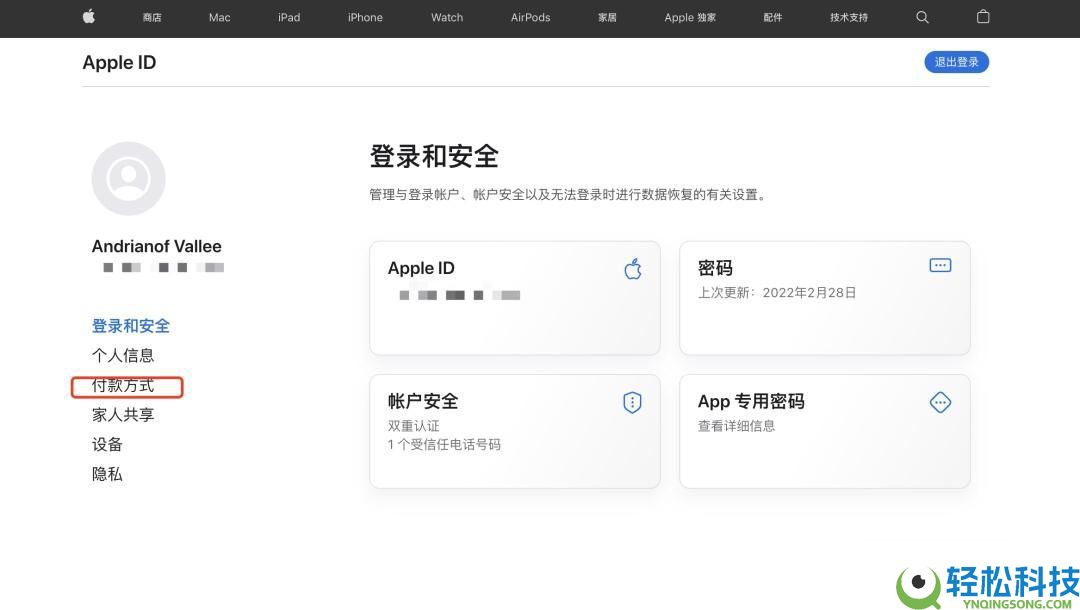The width and height of the screenshot is (1080, 610).
Task: Open 家人共享 settings
Action: pyautogui.click(x=122, y=414)
